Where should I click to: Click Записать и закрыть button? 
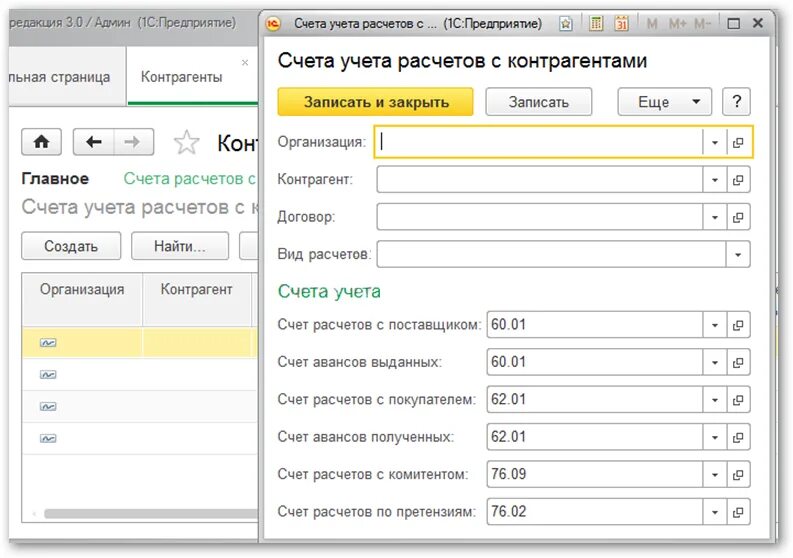375,102
